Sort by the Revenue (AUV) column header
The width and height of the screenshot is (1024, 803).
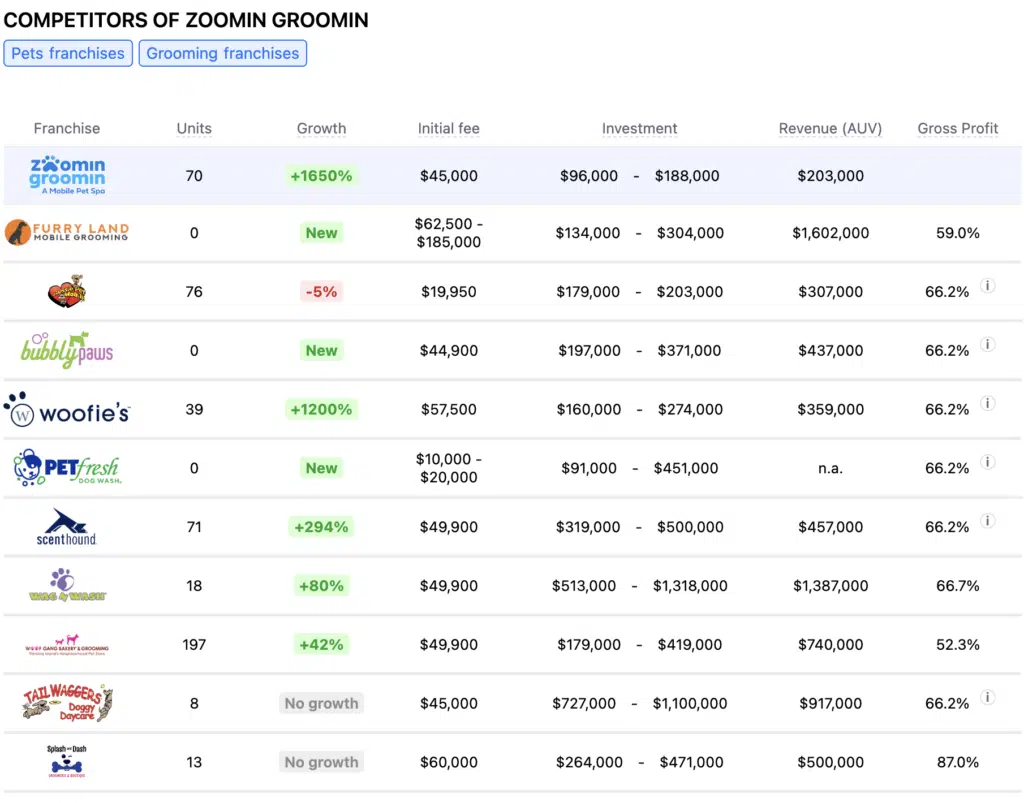point(830,128)
